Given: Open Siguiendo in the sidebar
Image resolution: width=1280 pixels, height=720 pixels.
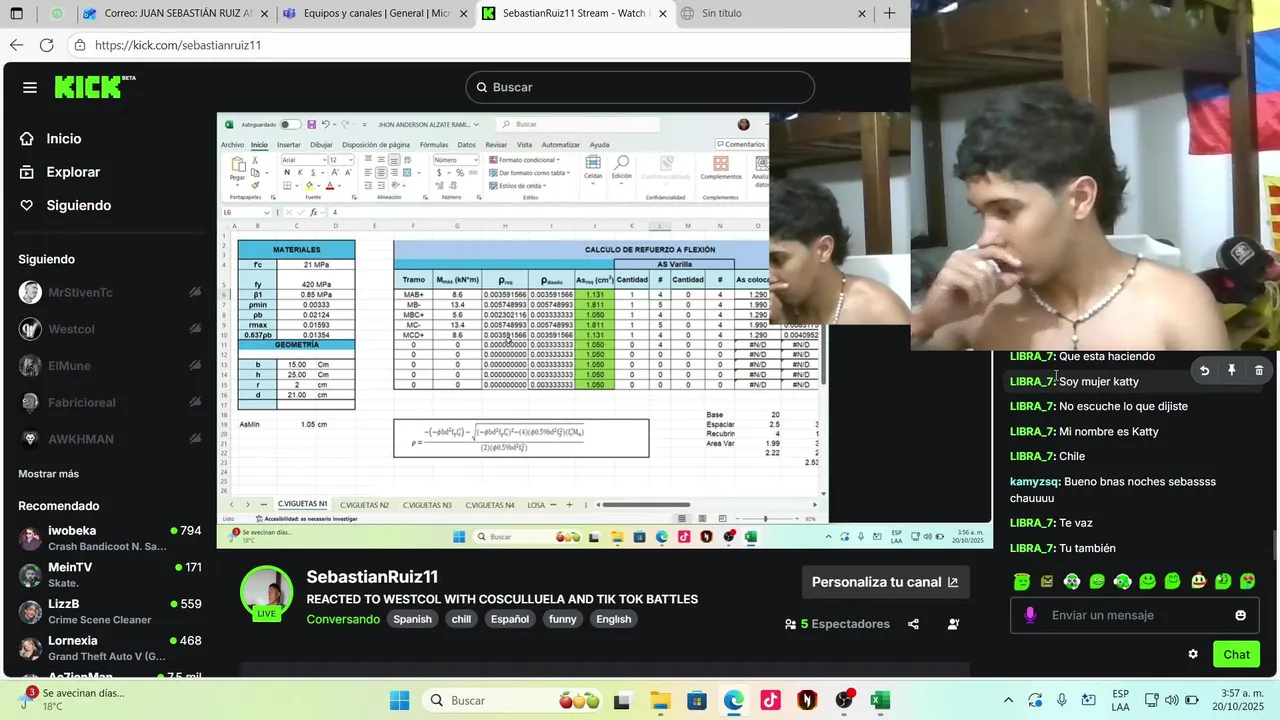Looking at the screenshot, I should click(78, 205).
